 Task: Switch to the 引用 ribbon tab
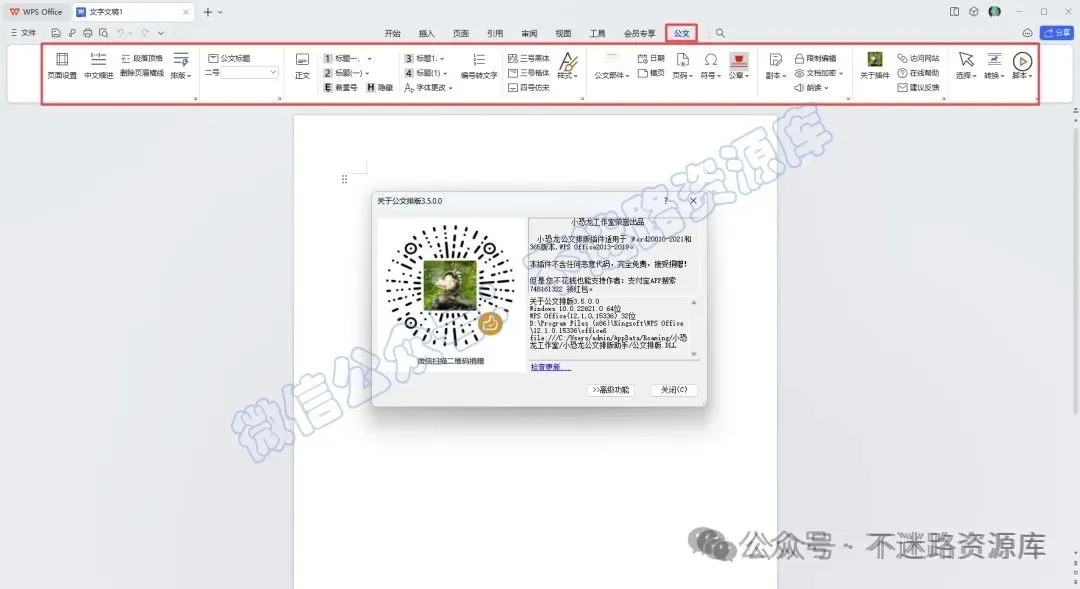point(495,33)
